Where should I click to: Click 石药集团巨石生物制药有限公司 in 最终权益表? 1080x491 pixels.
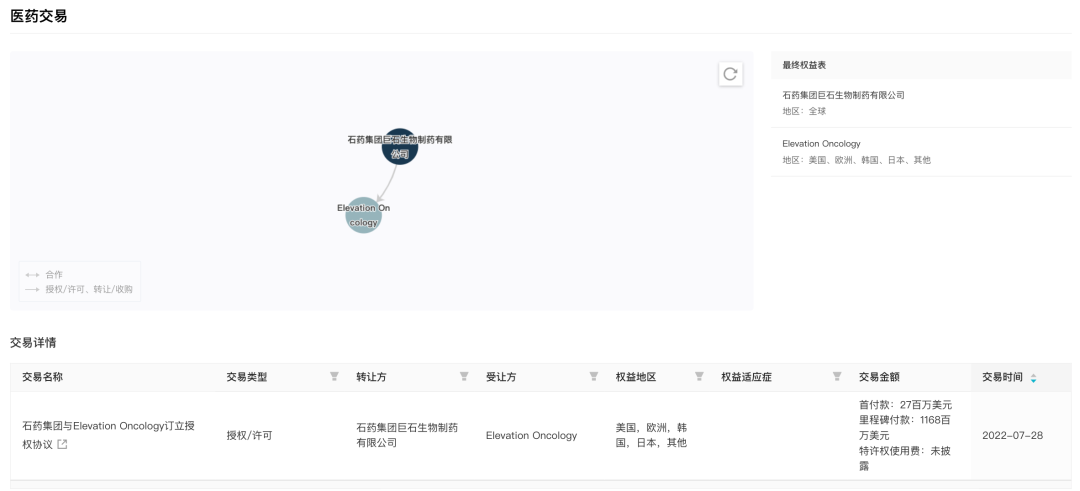pyautogui.click(x=843, y=95)
